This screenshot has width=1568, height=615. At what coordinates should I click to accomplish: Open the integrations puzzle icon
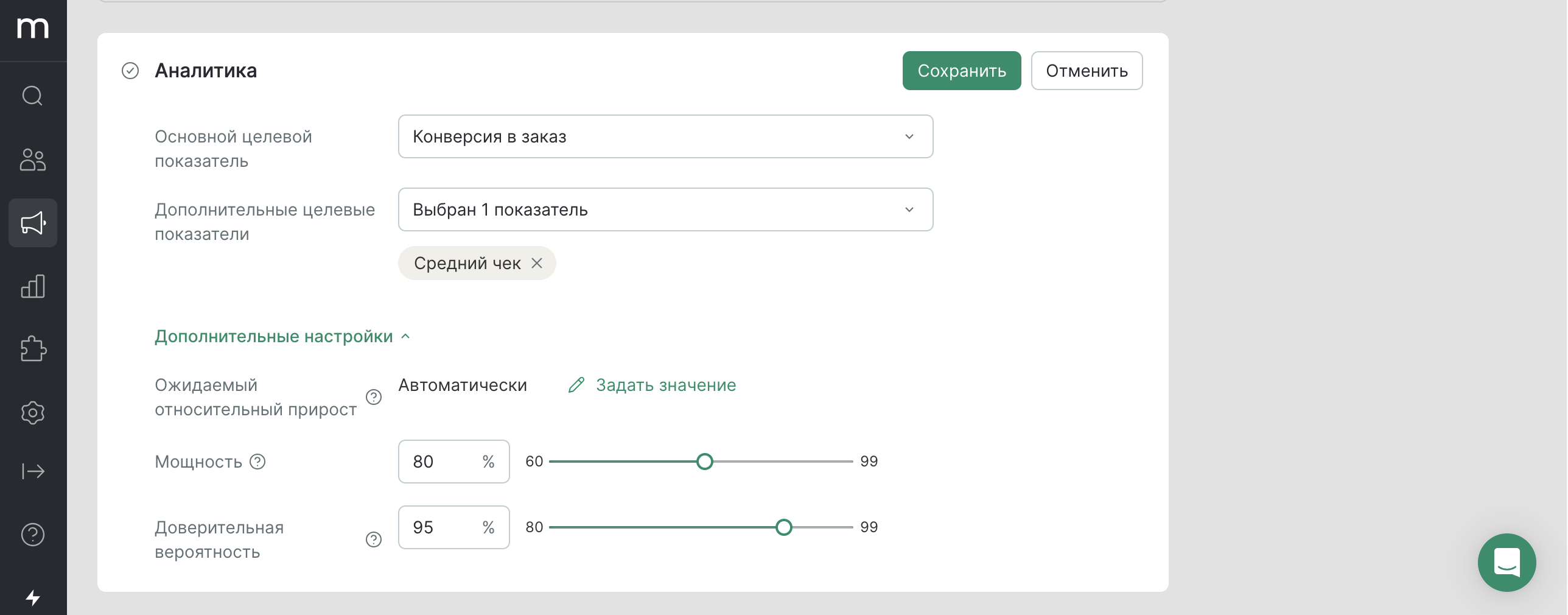33,350
